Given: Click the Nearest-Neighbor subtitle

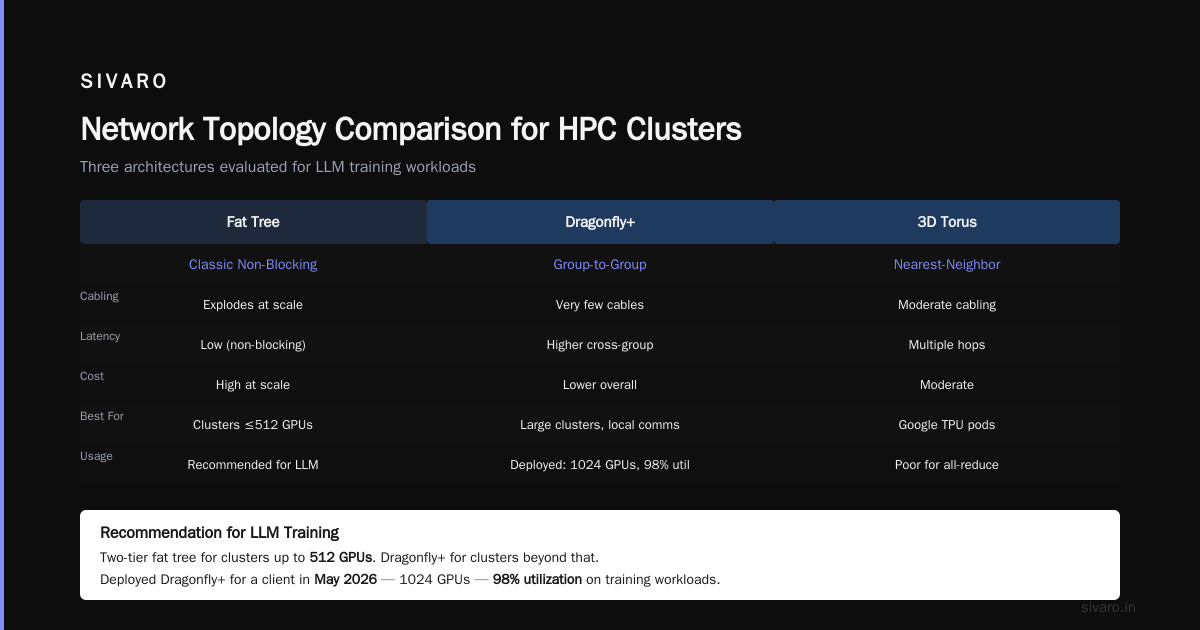Looking at the screenshot, I should pyautogui.click(x=947, y=265).
